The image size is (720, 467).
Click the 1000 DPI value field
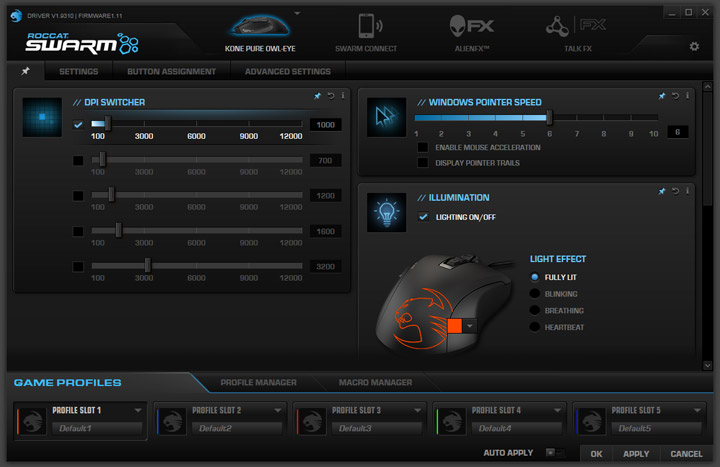click(326, 124)
